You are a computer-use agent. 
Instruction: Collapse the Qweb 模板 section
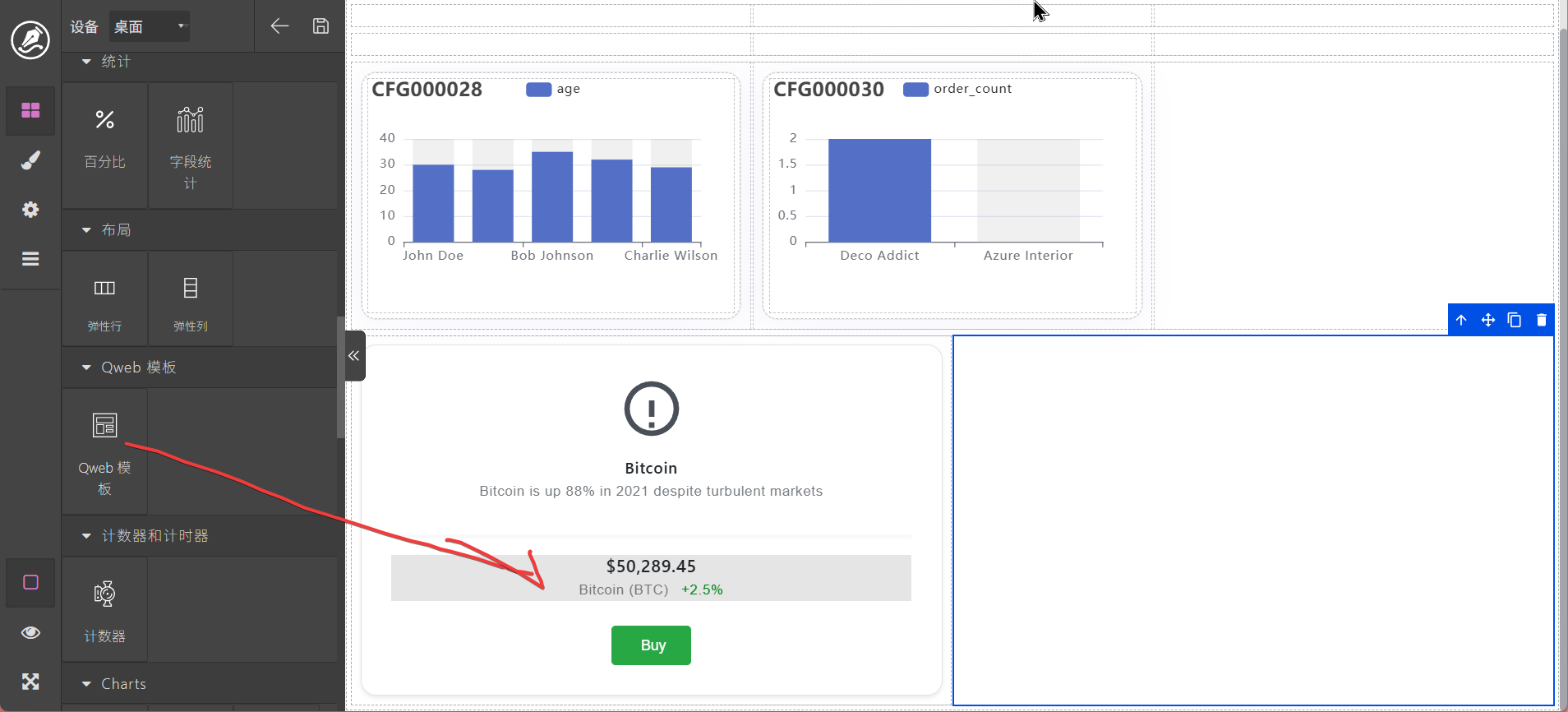pyautogui.click(x=86, y=368)
